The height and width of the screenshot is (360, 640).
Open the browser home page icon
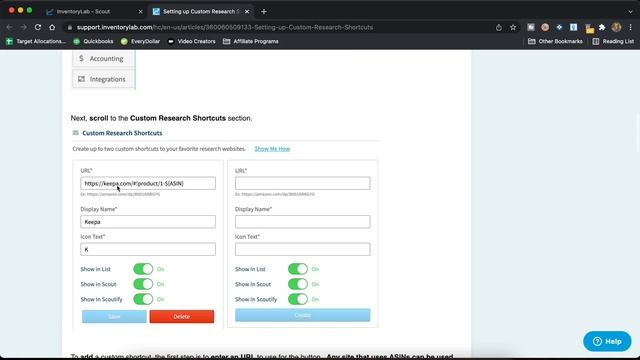pyautogui.click(x=52, y=27)
